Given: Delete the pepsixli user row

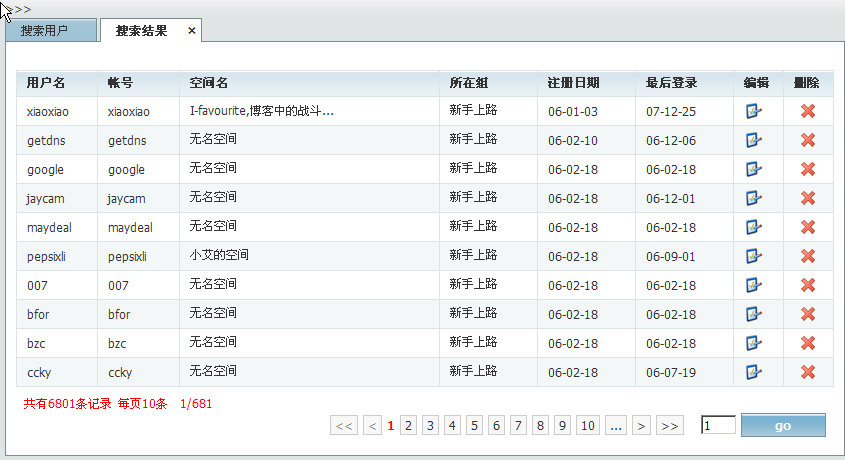Looking at the screenshot, I should pyautogui.click(x=808, y=256).
